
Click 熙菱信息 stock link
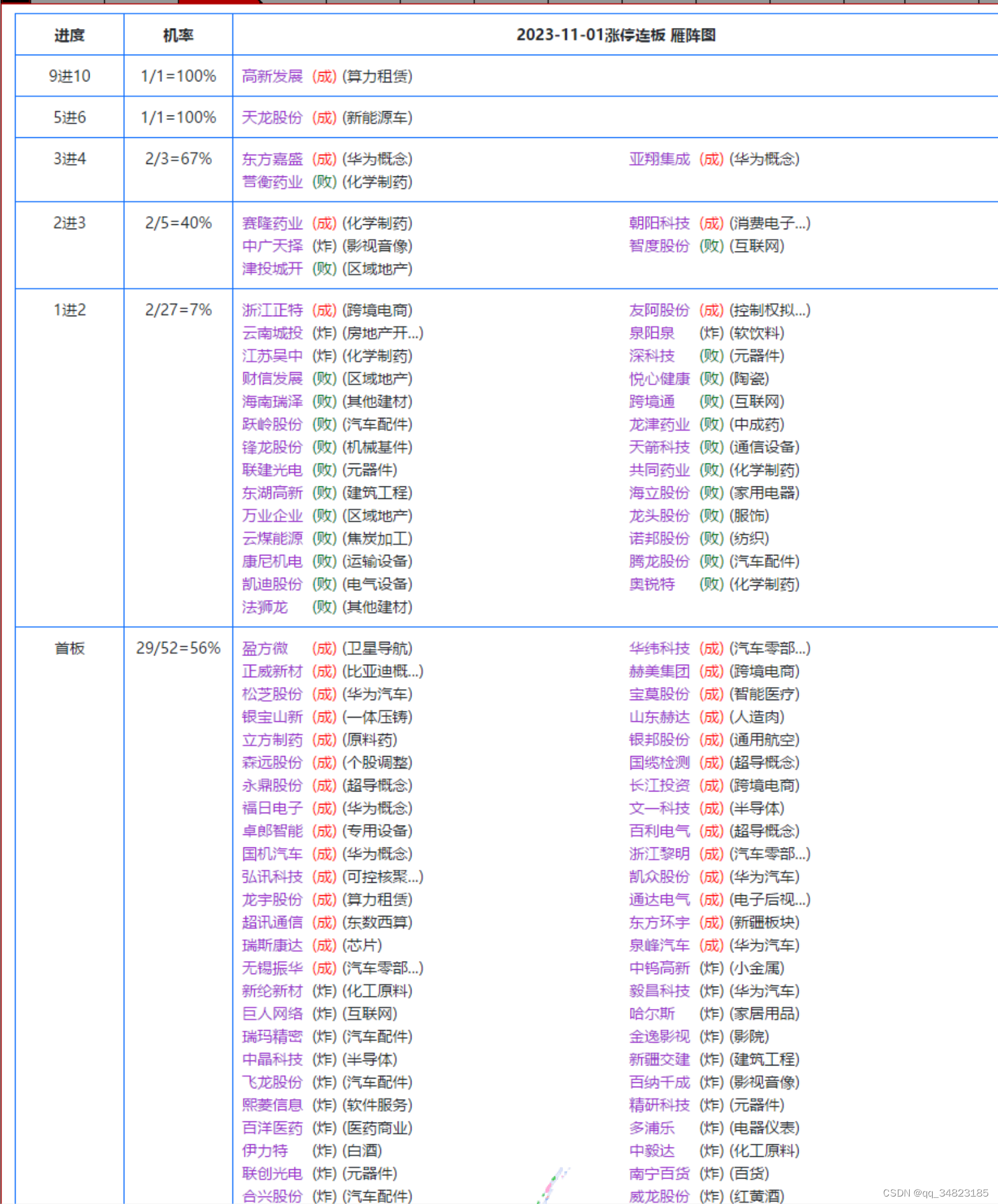click(272, 1105)
